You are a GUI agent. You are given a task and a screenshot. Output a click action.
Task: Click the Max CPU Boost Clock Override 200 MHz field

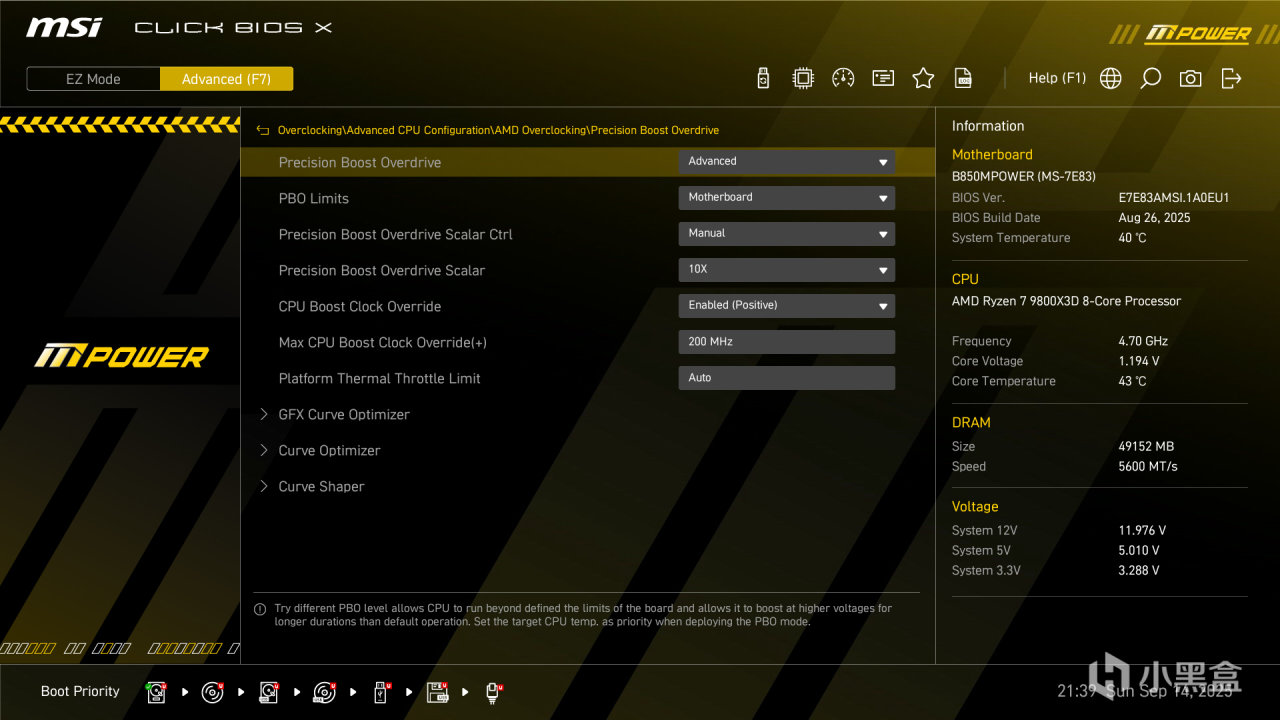[x=787, y=341]
